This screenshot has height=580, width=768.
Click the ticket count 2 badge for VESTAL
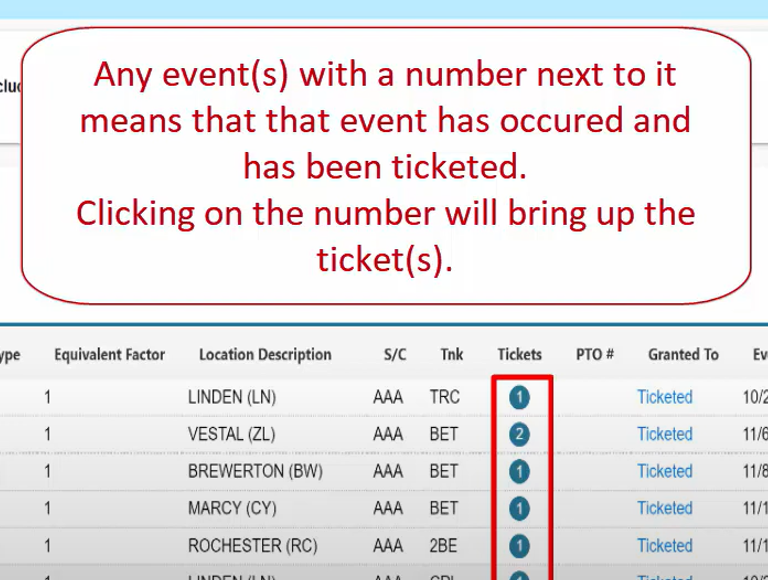(x=519, y=434)
